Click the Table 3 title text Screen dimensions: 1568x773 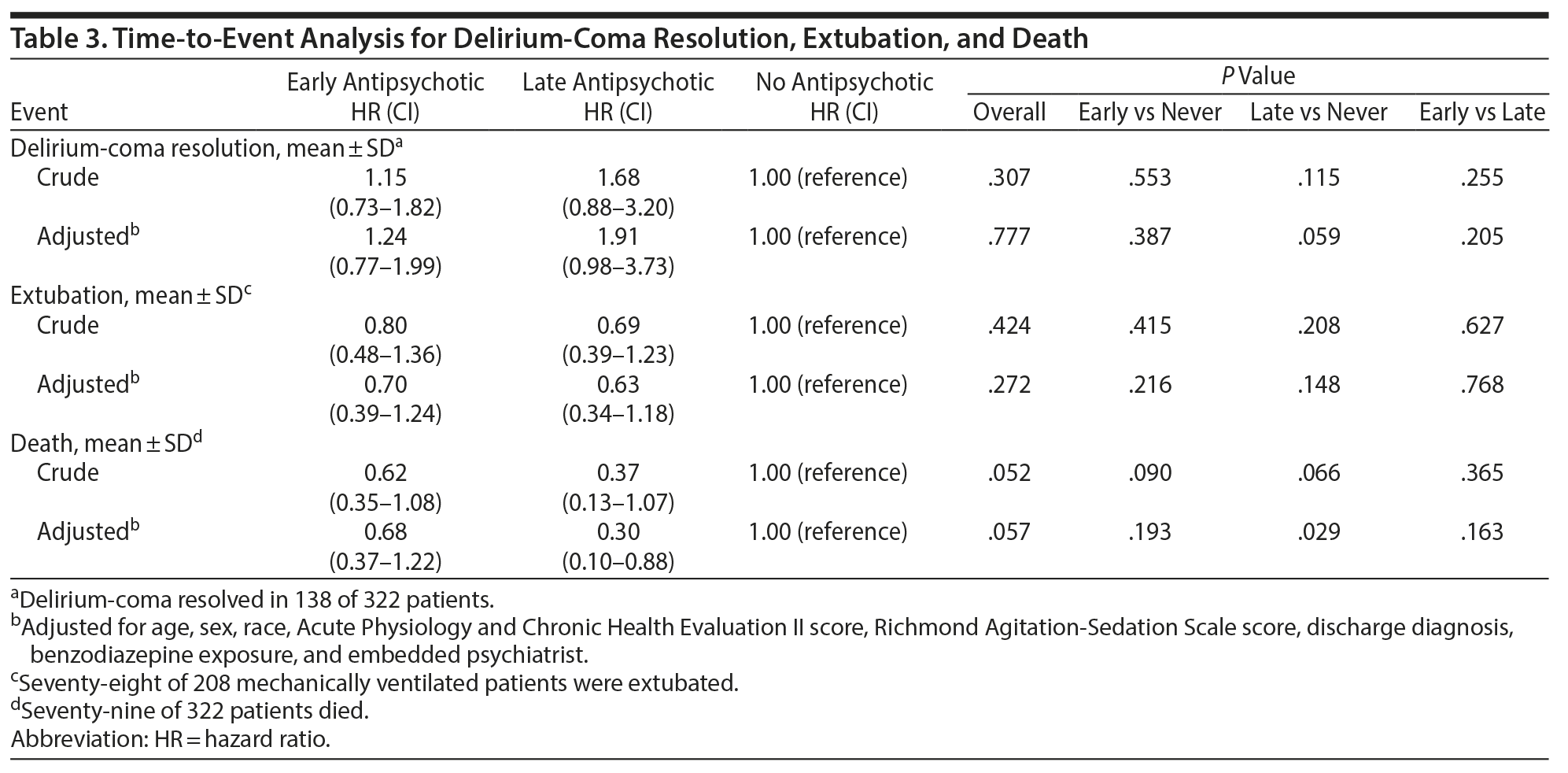(x=548, y=38)
